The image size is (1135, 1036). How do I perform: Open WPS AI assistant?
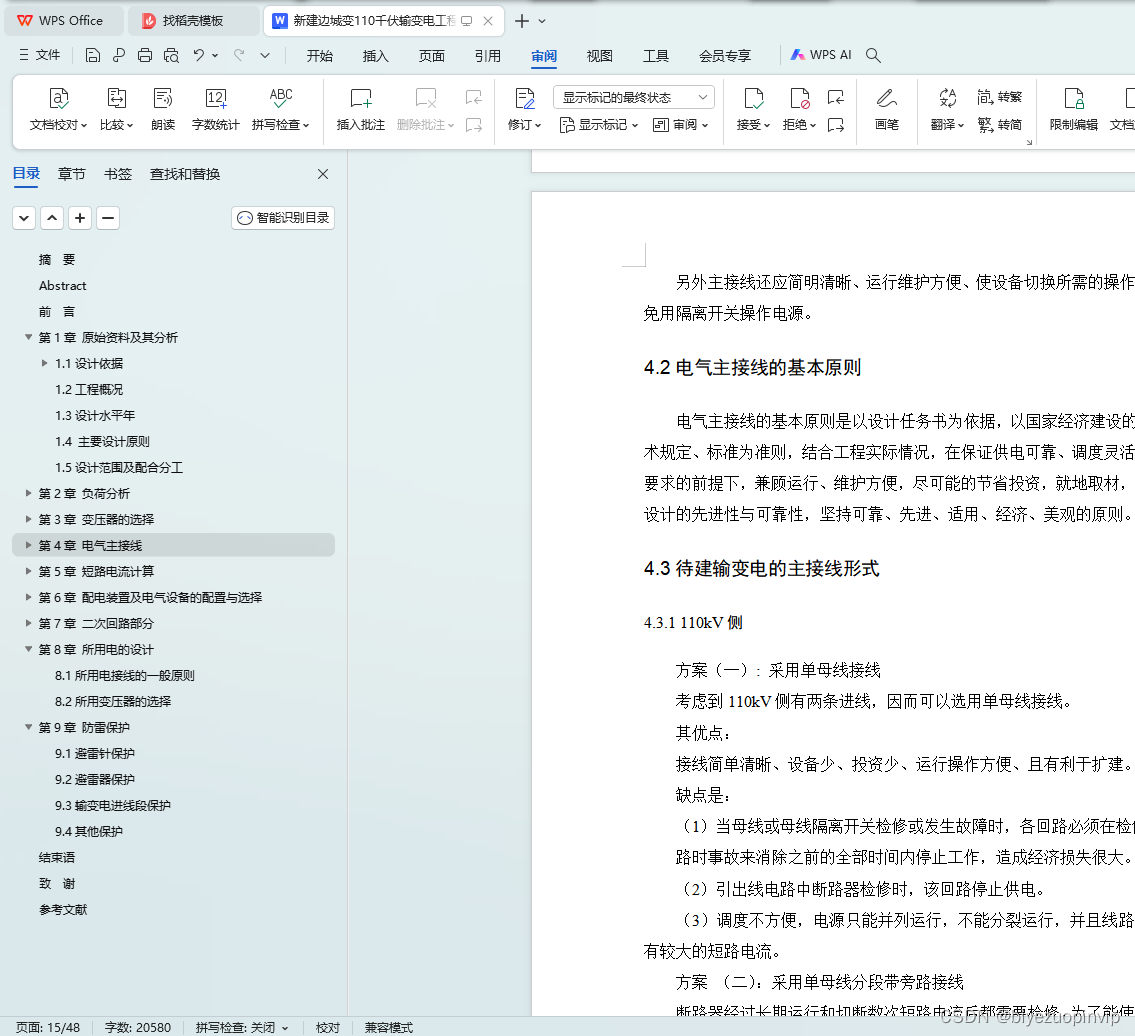pyautogui.click(x=821, y=55)
